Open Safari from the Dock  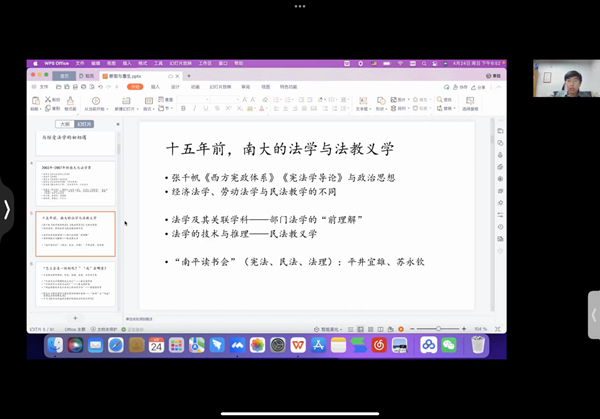click(115, 345)
